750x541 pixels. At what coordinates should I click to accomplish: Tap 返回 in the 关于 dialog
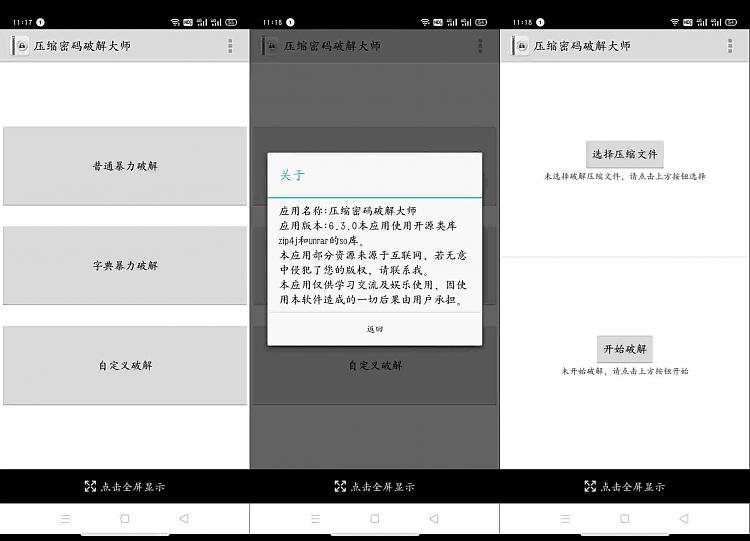375,329
